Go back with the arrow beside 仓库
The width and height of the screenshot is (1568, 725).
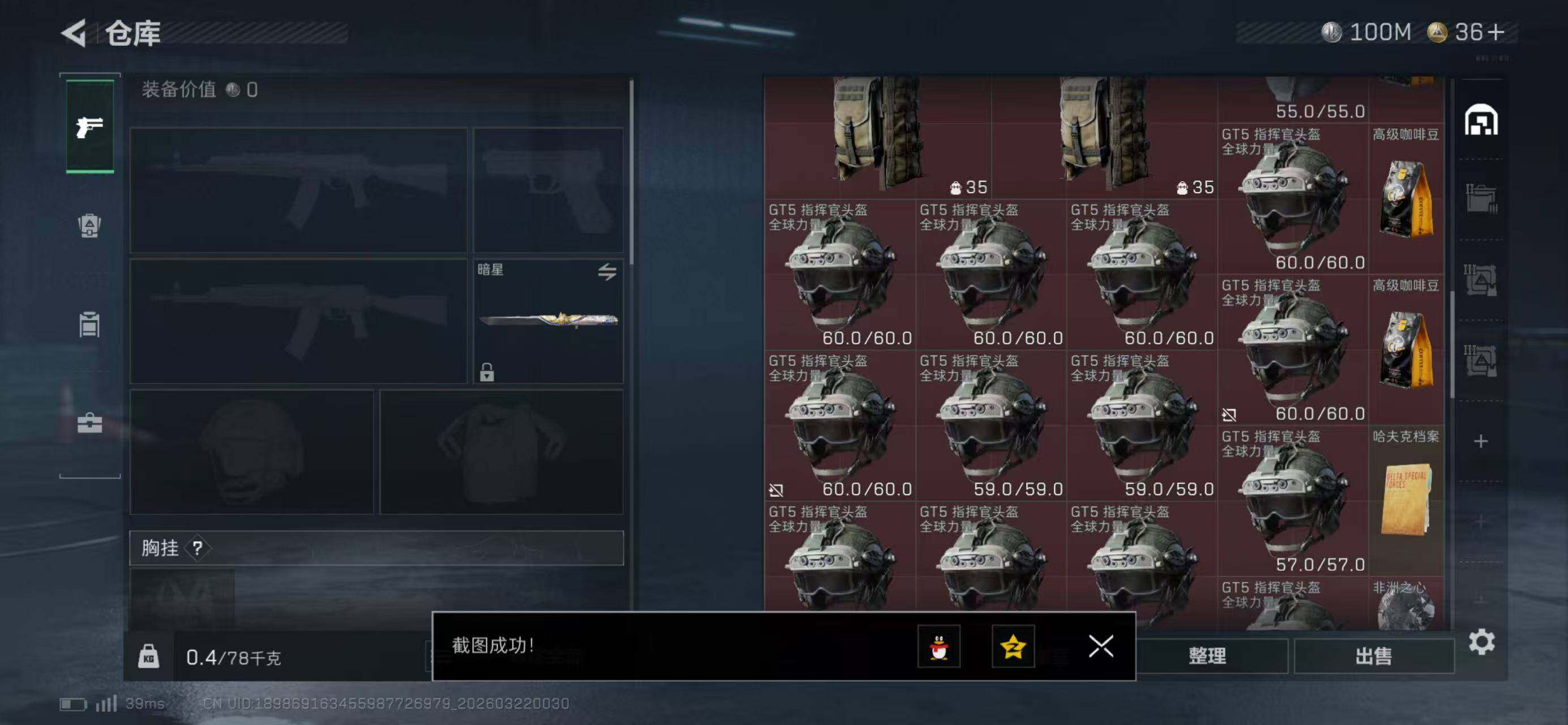click(74, 33)
